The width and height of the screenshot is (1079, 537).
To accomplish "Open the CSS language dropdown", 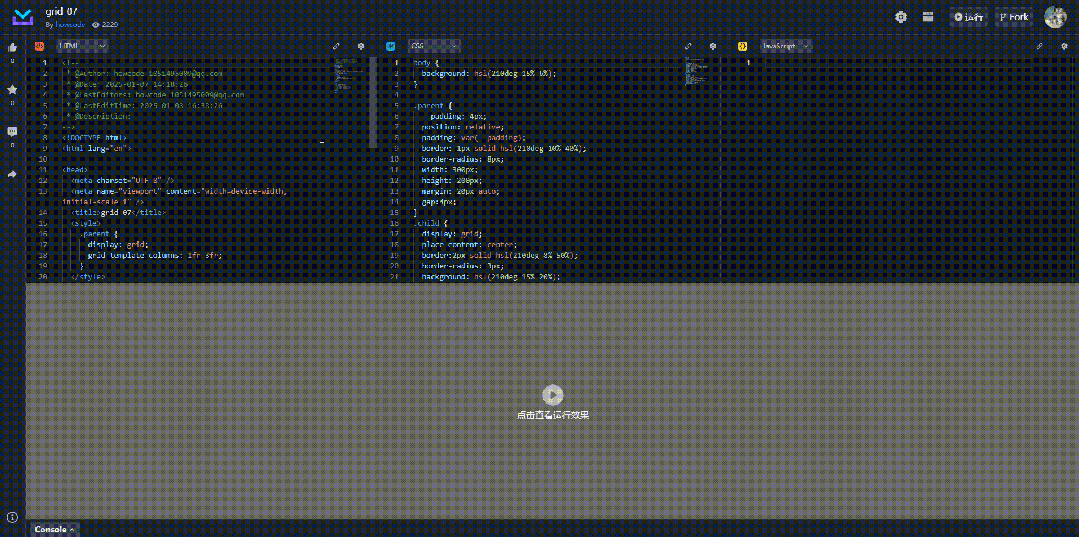I will (434, 46).
